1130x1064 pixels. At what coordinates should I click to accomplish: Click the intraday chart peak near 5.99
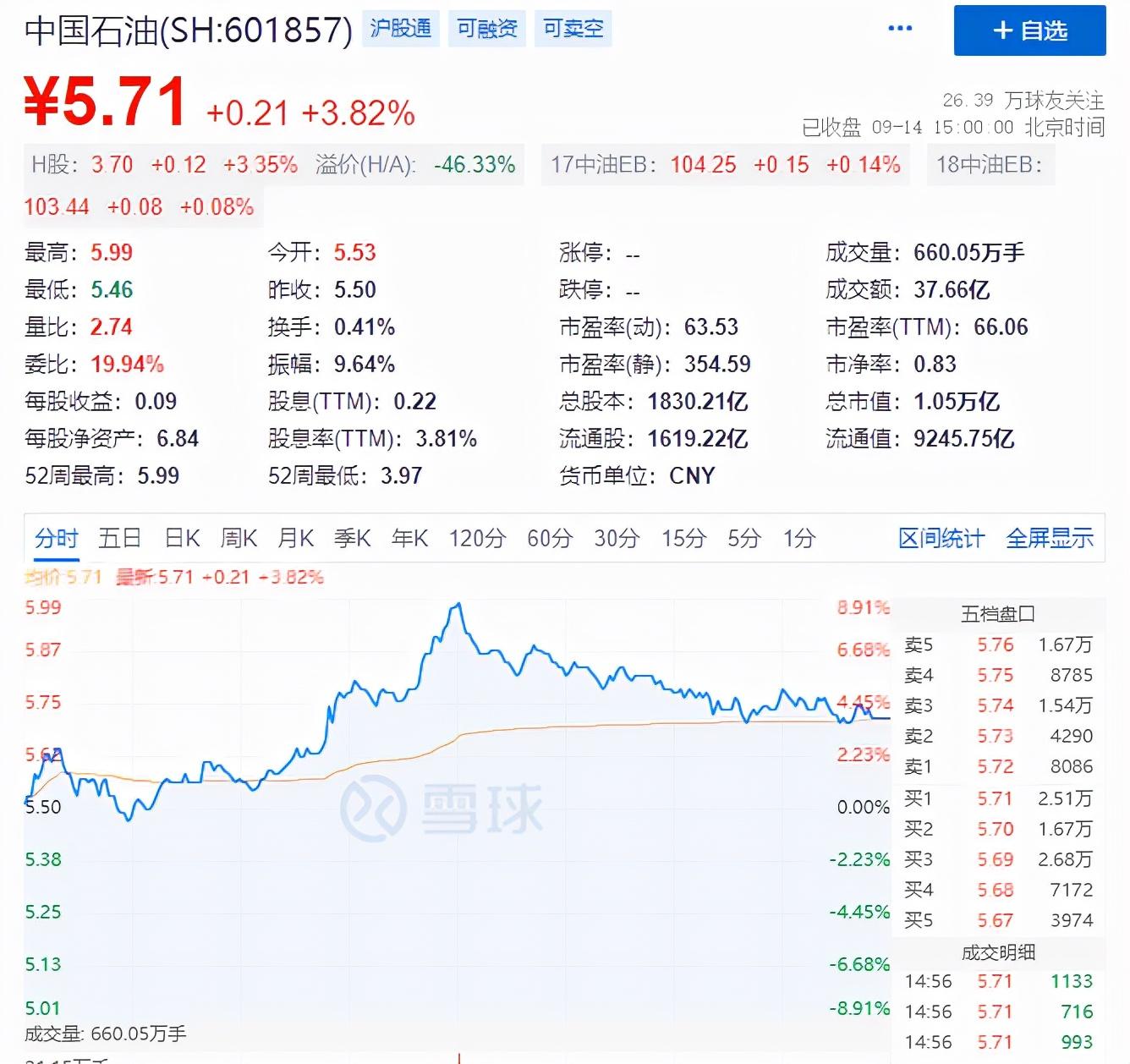point(458,604)
